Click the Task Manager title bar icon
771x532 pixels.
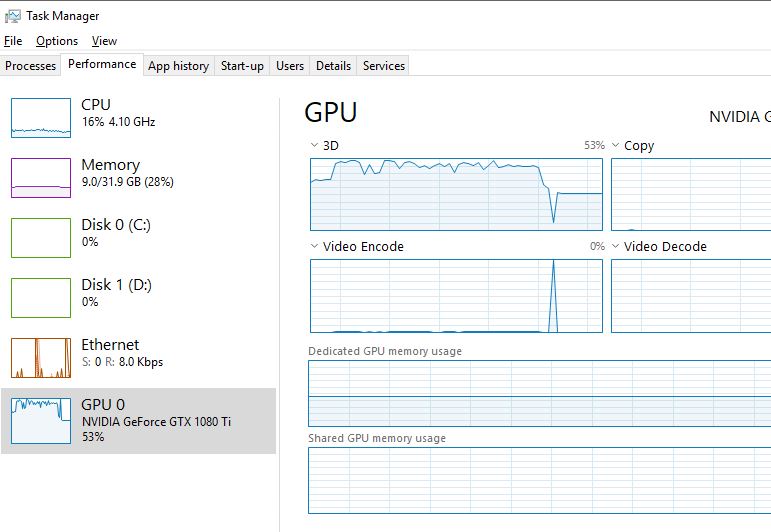pos(12,16)
